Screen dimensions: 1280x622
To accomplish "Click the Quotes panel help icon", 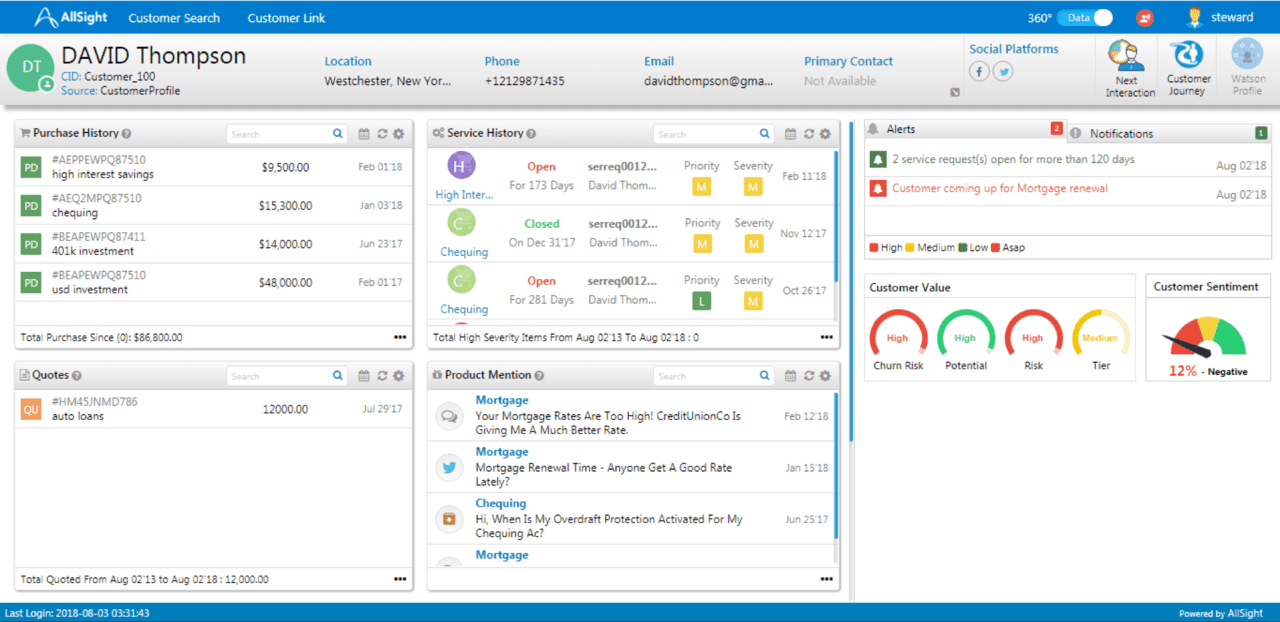I will pos(77,376).
